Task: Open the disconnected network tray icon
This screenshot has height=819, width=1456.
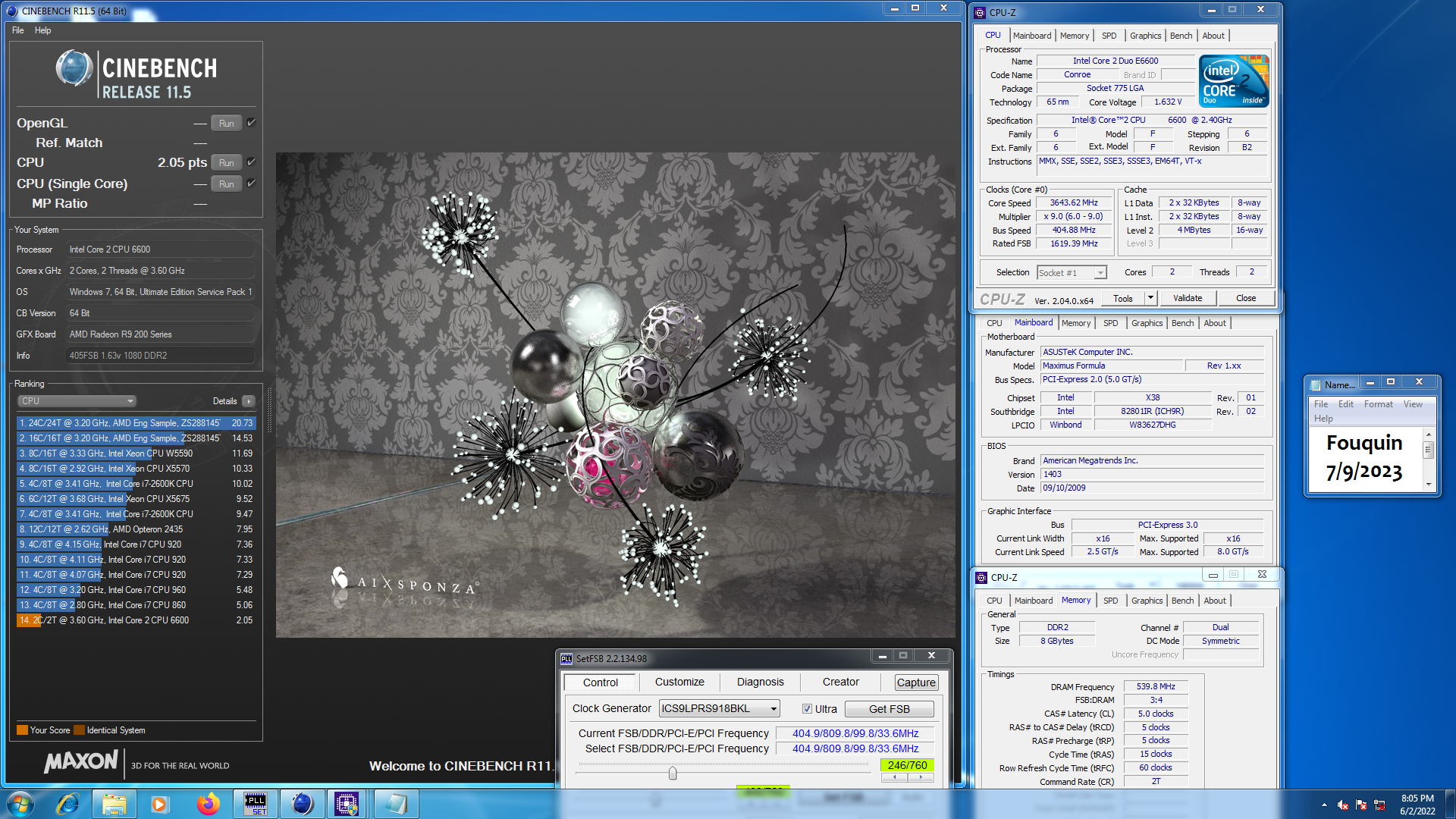Action: click(1379, 805)
